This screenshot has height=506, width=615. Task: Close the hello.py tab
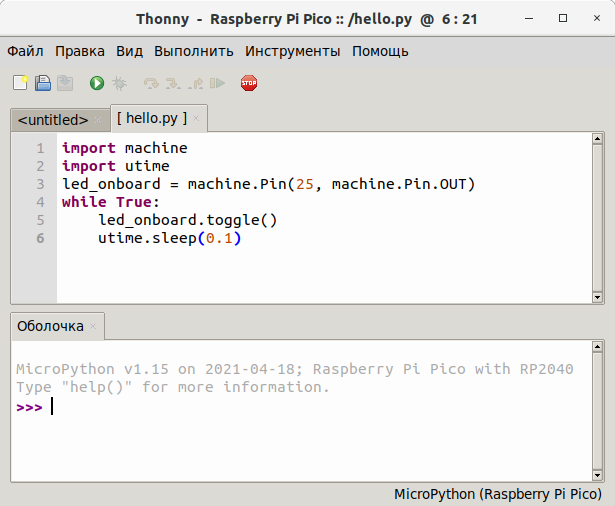196,118
